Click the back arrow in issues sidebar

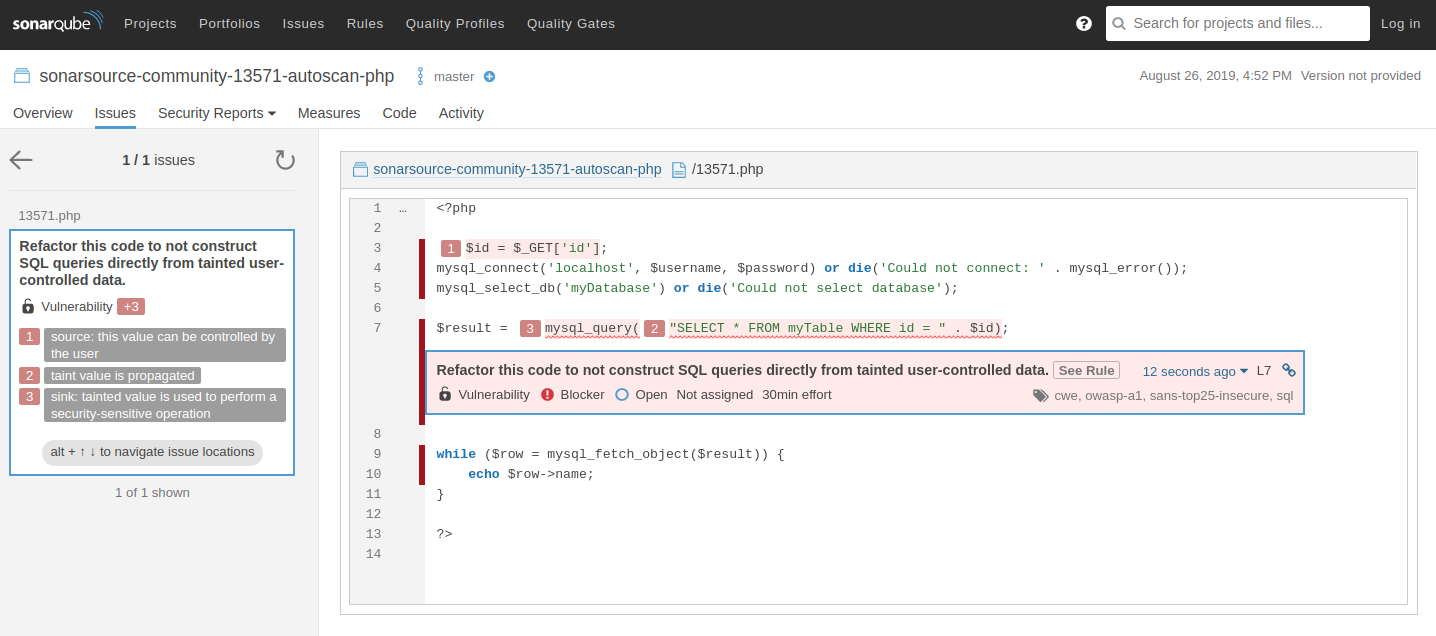click(21, 160)
